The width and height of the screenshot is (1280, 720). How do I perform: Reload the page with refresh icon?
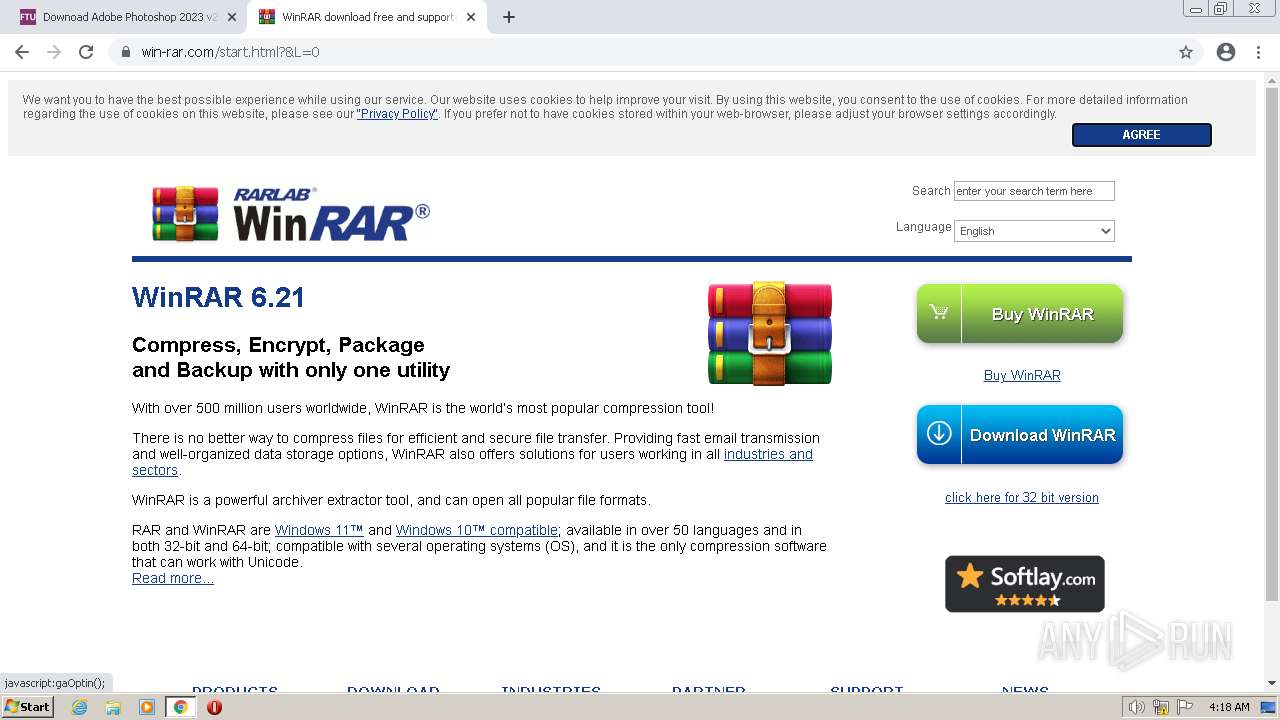(86, 52)
